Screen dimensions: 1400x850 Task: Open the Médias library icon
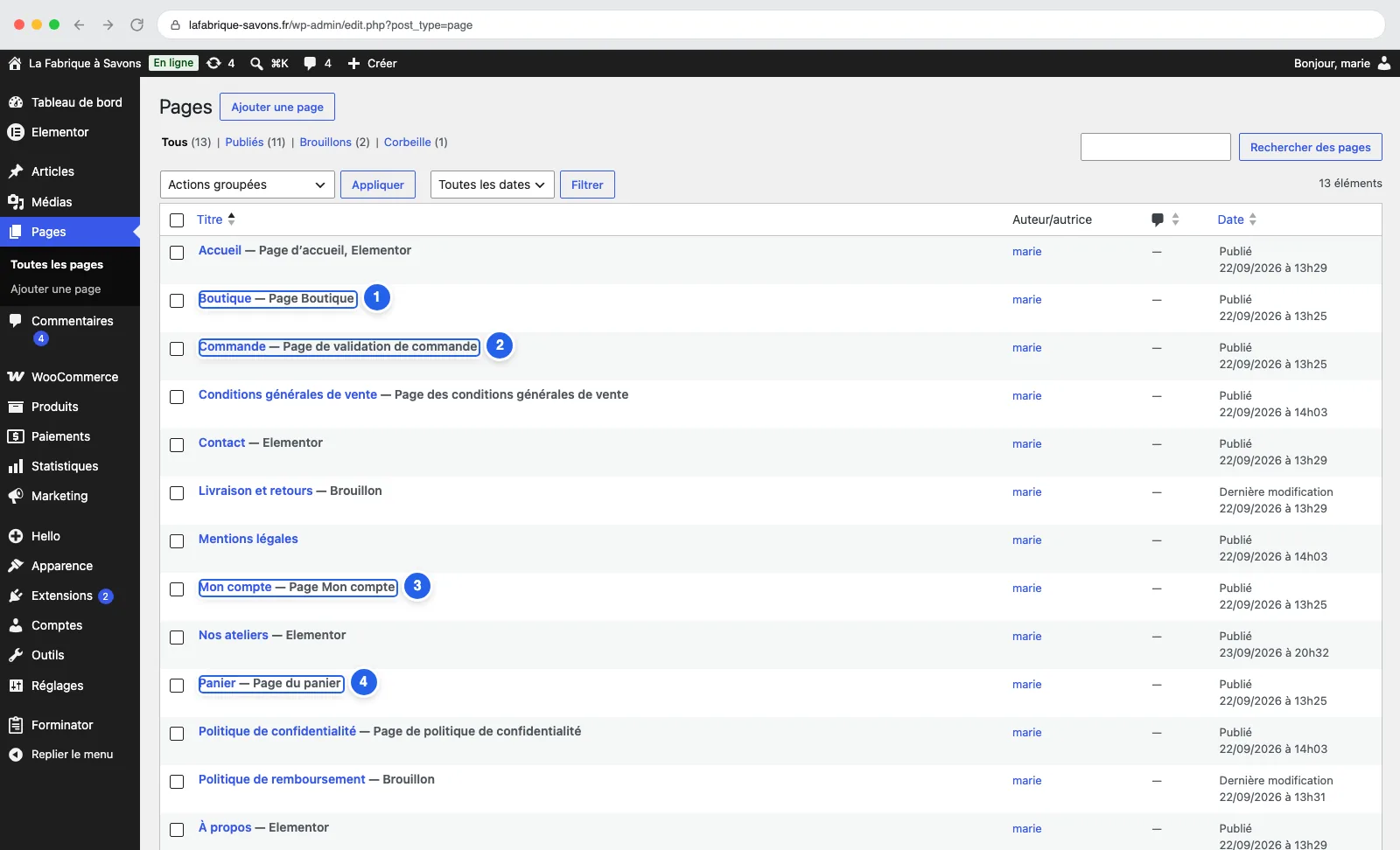point(16,202)
